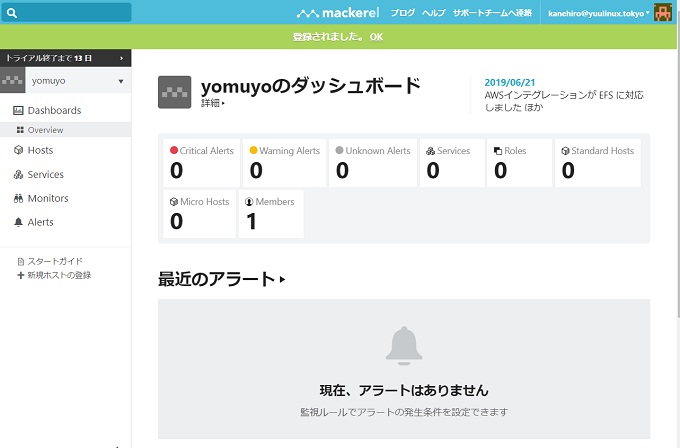Open the Services count card
The image size is (680, 448).
[x=452, y=163]
